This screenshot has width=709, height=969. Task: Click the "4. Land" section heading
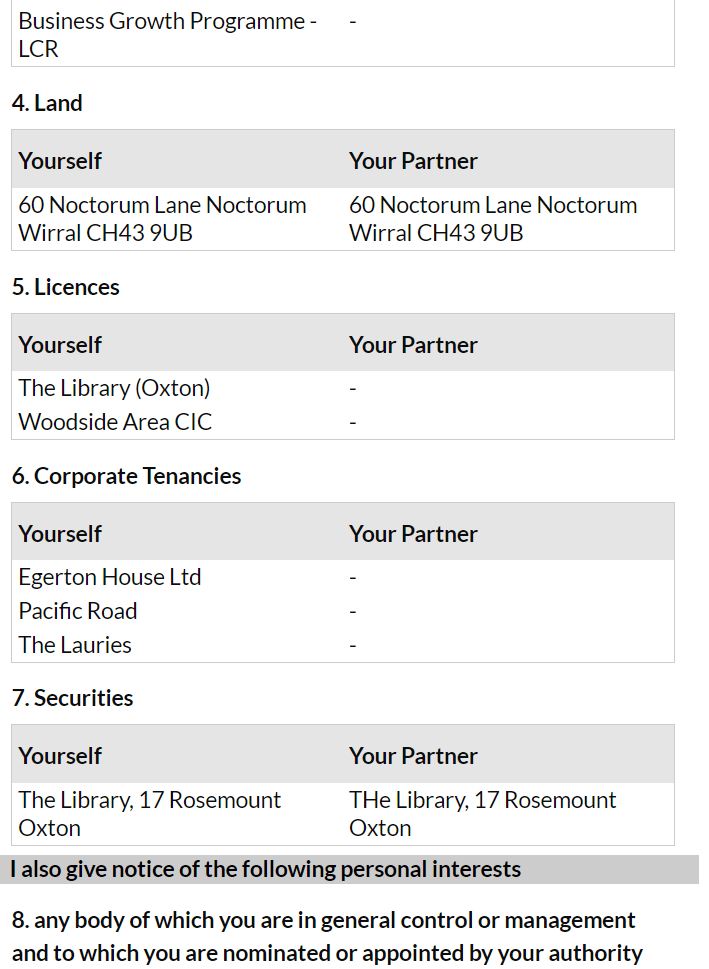pos(47,103)
